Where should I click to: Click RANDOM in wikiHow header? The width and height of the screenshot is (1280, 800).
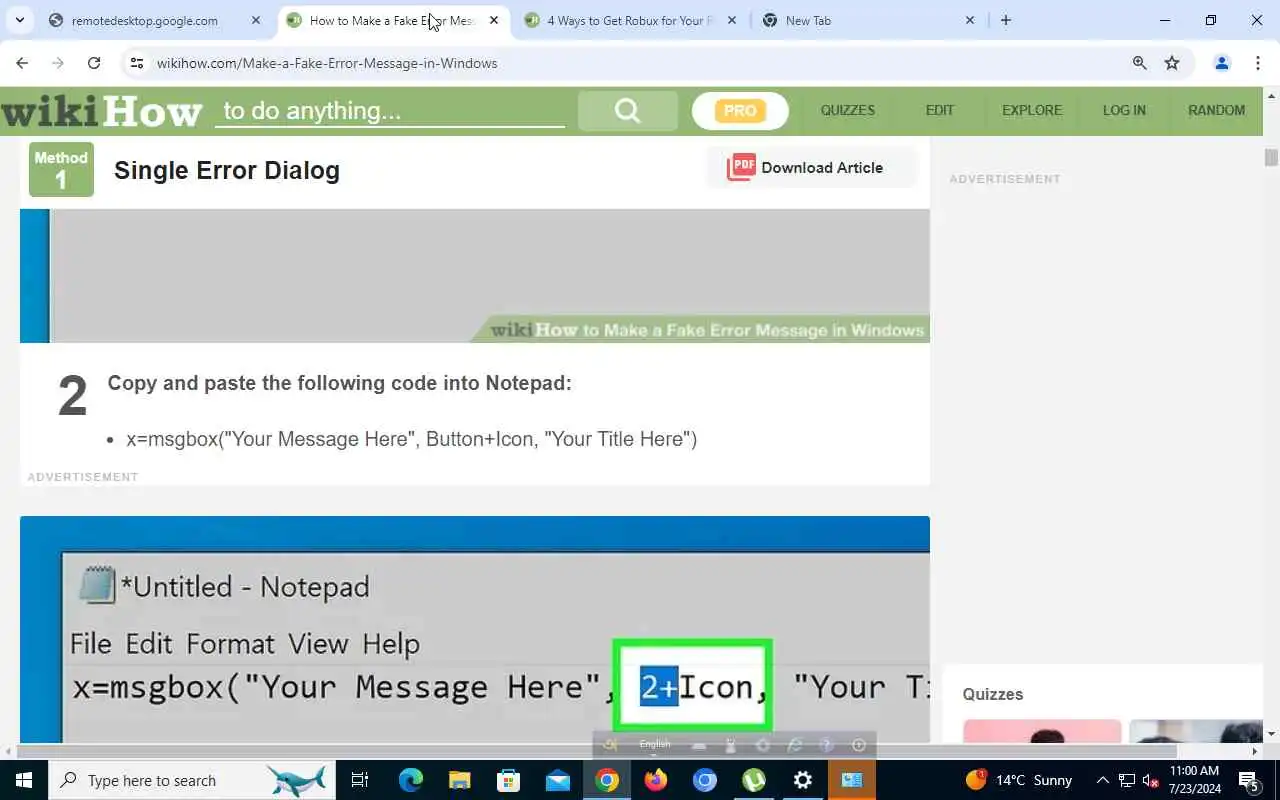coord(1216,110)
